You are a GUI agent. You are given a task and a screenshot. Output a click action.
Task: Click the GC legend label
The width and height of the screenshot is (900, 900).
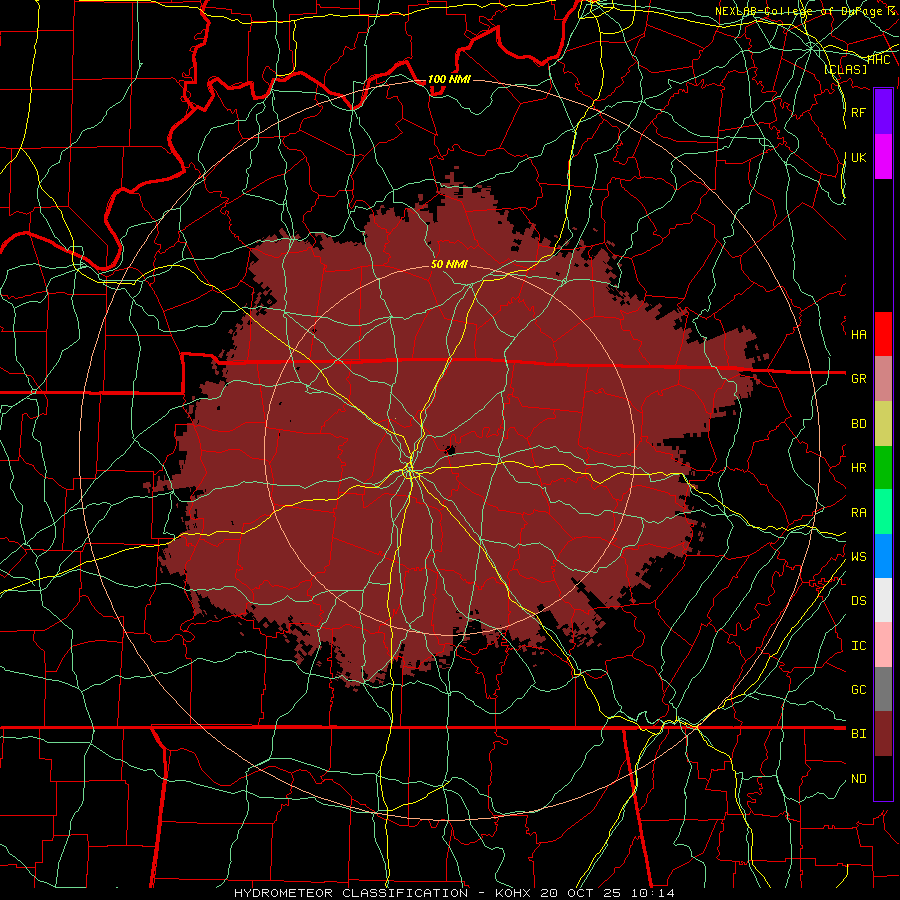click(858, 690)
